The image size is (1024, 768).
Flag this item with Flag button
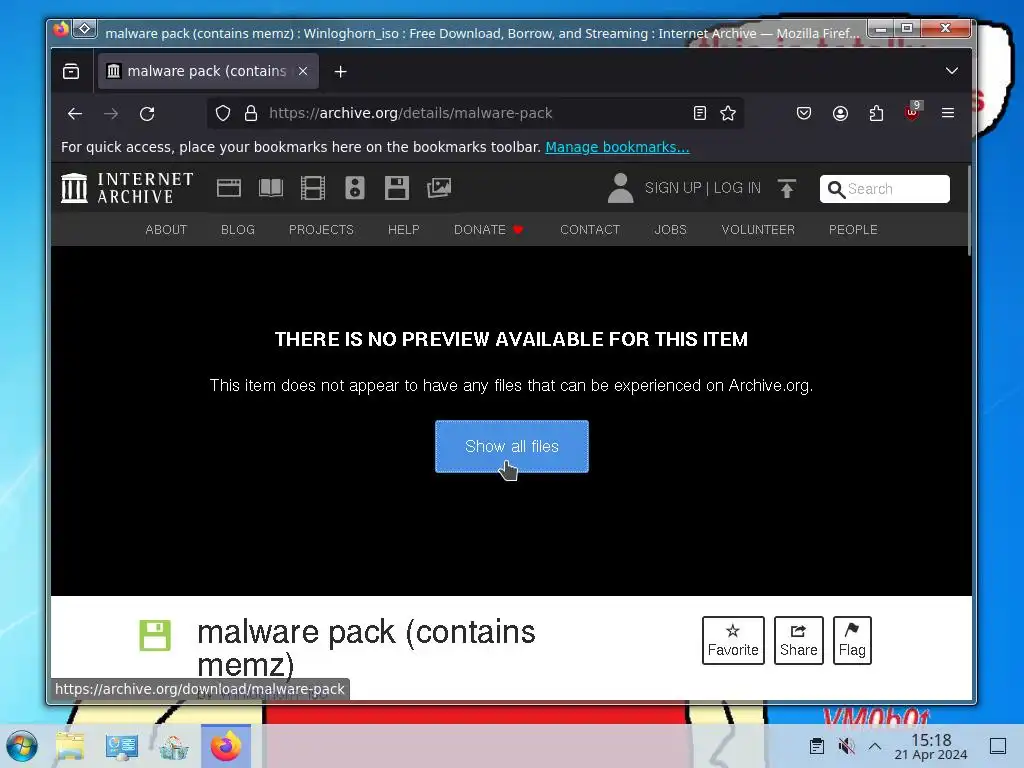[x=852, y=641]
